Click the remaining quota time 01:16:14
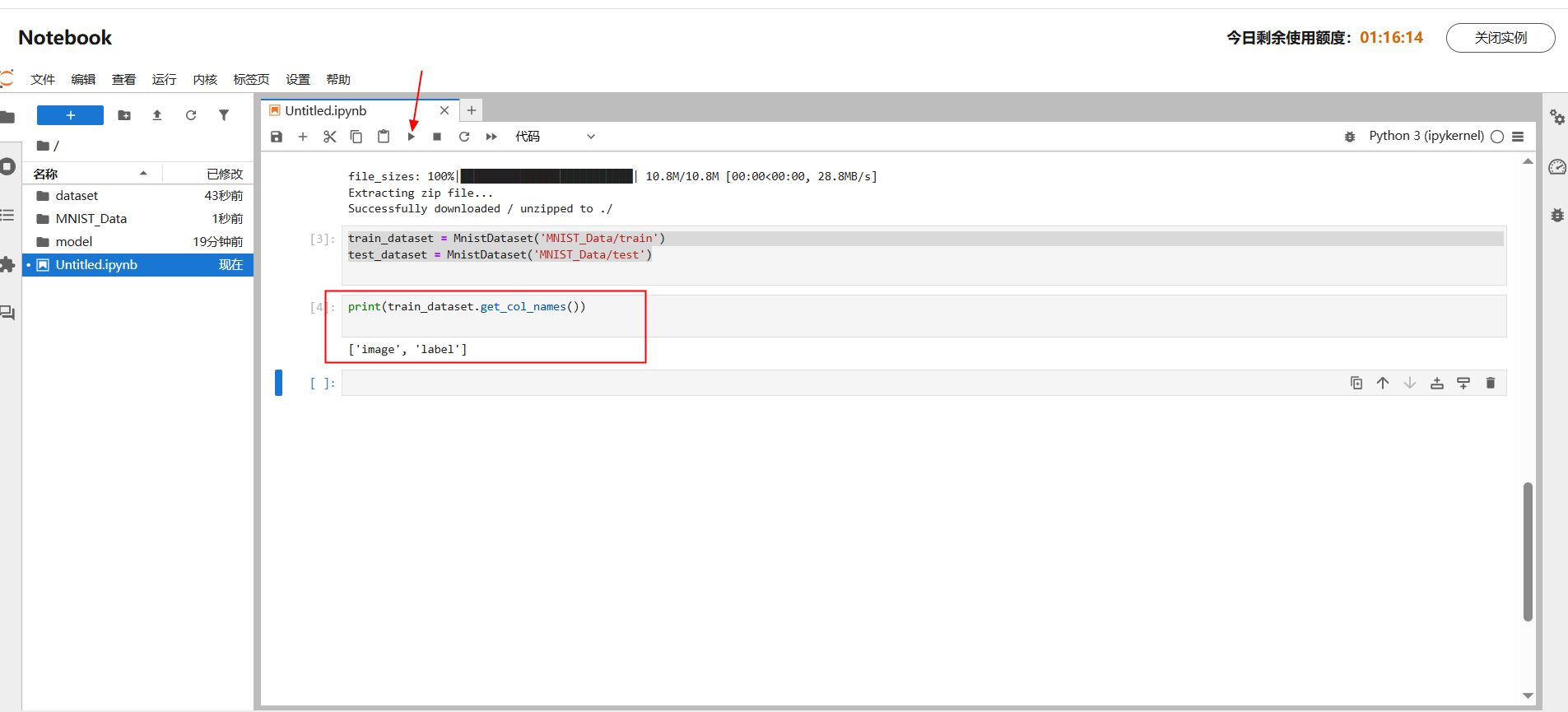The width and height of the screenshot is (1568, 712). 1391,38
